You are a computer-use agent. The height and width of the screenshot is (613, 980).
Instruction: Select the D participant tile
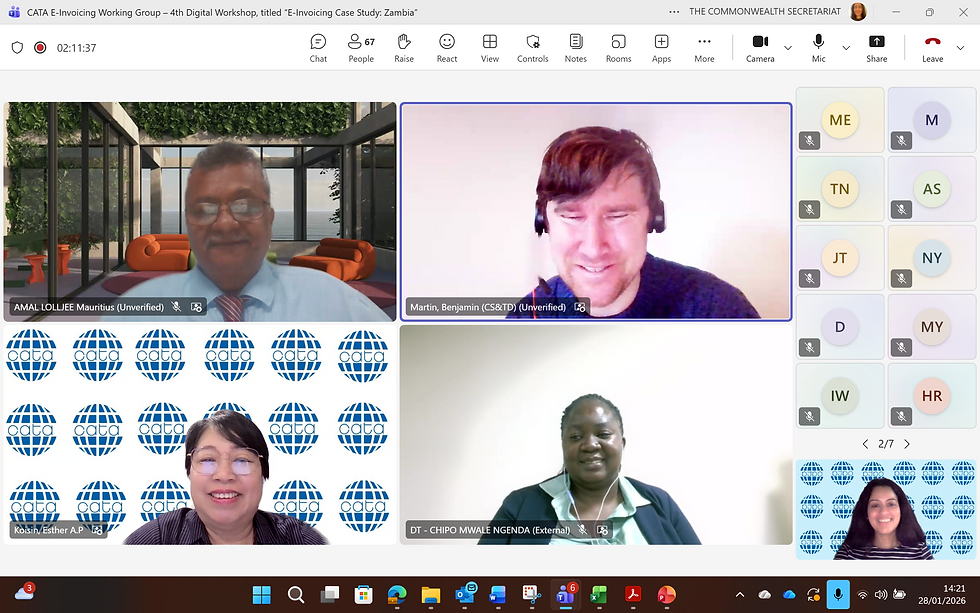click(x=840, y=327)
